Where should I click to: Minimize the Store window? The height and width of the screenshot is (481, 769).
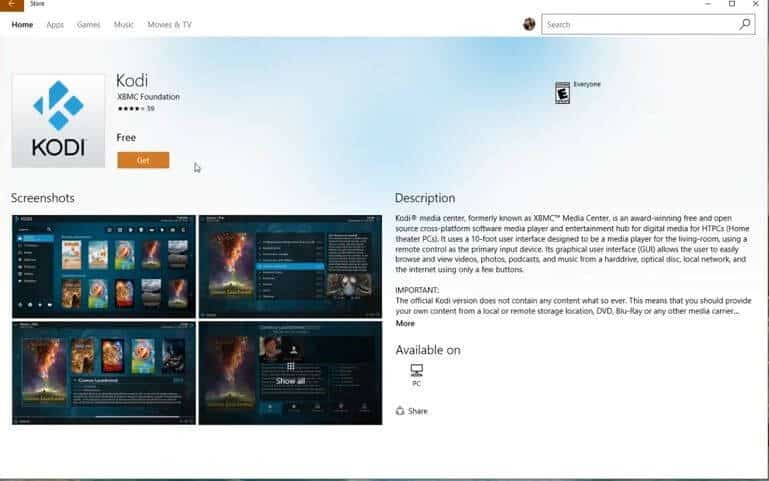[x=708, y=4]
